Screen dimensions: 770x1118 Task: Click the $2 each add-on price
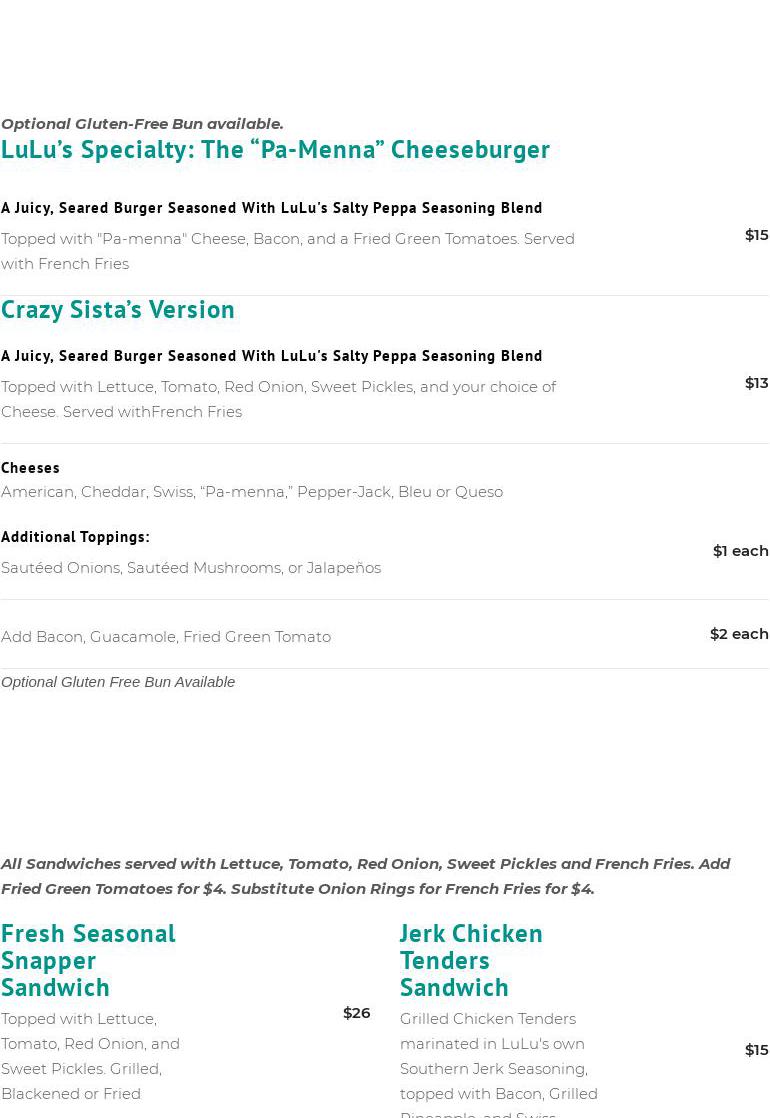coord(739,634)
